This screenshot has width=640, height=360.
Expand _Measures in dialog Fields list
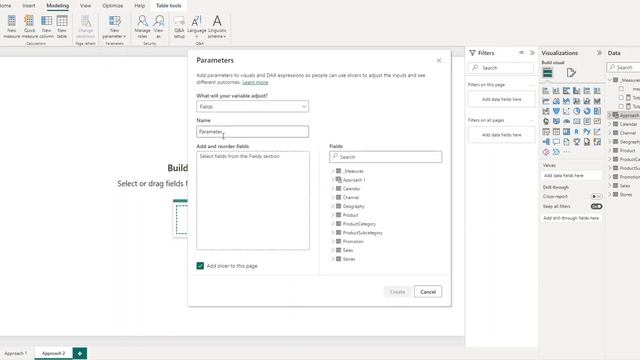pyautogui.click(x=333, y=171)
